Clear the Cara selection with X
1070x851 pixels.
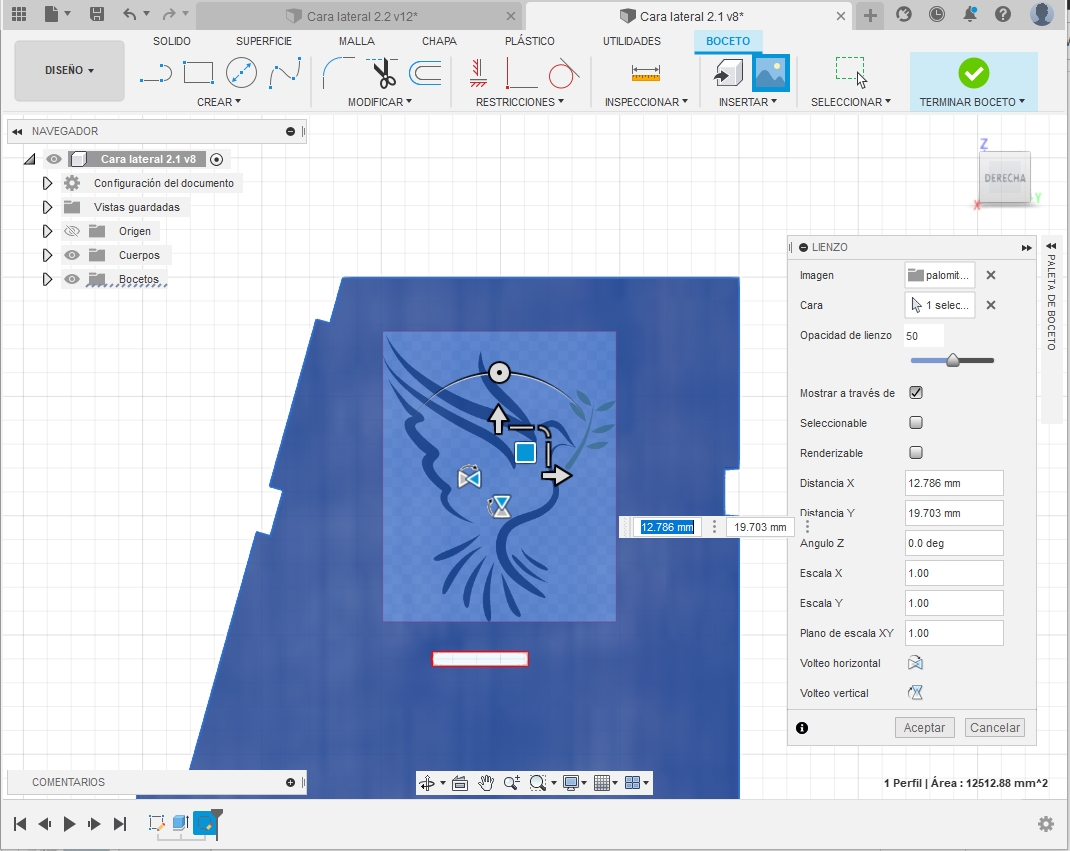click(x=991, y=305)
